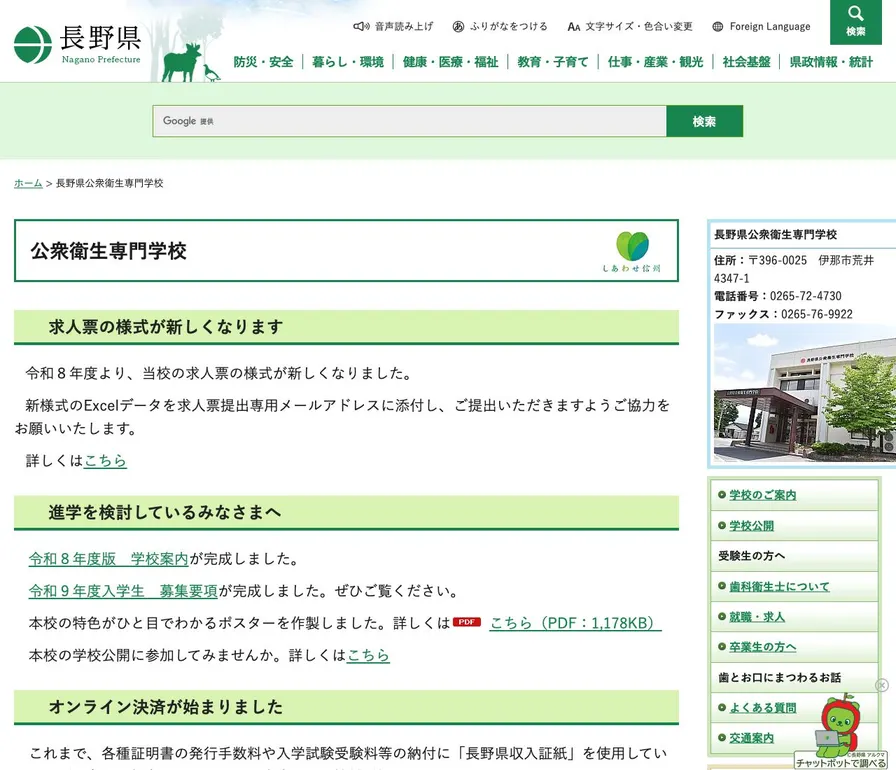Image resolution: width=896 pixels, height=770 pixels.
Task: Click 長野県公衆衛生専門学校 breadcrumb text
Action: pos(110,183)
